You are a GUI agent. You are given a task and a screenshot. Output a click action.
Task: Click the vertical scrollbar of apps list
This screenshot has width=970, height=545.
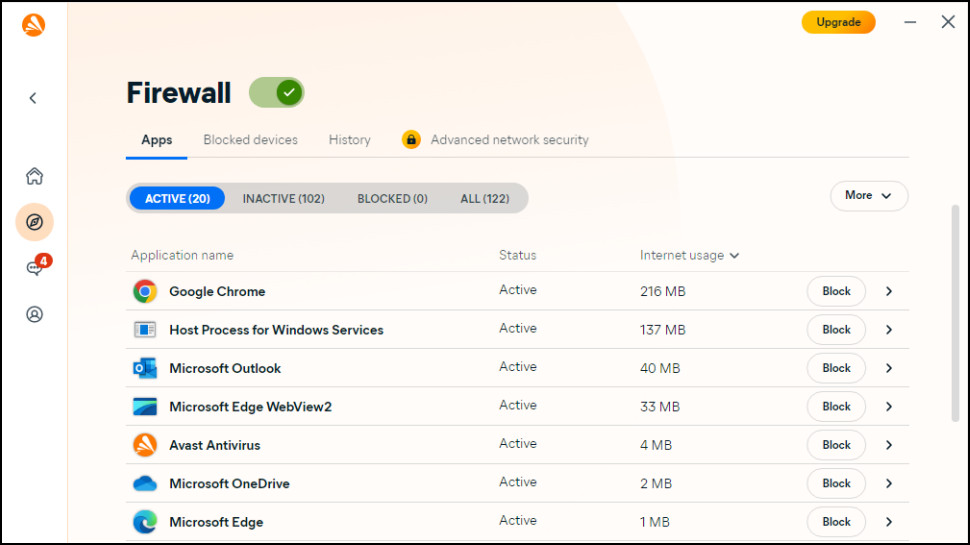[x=955, y=314]
